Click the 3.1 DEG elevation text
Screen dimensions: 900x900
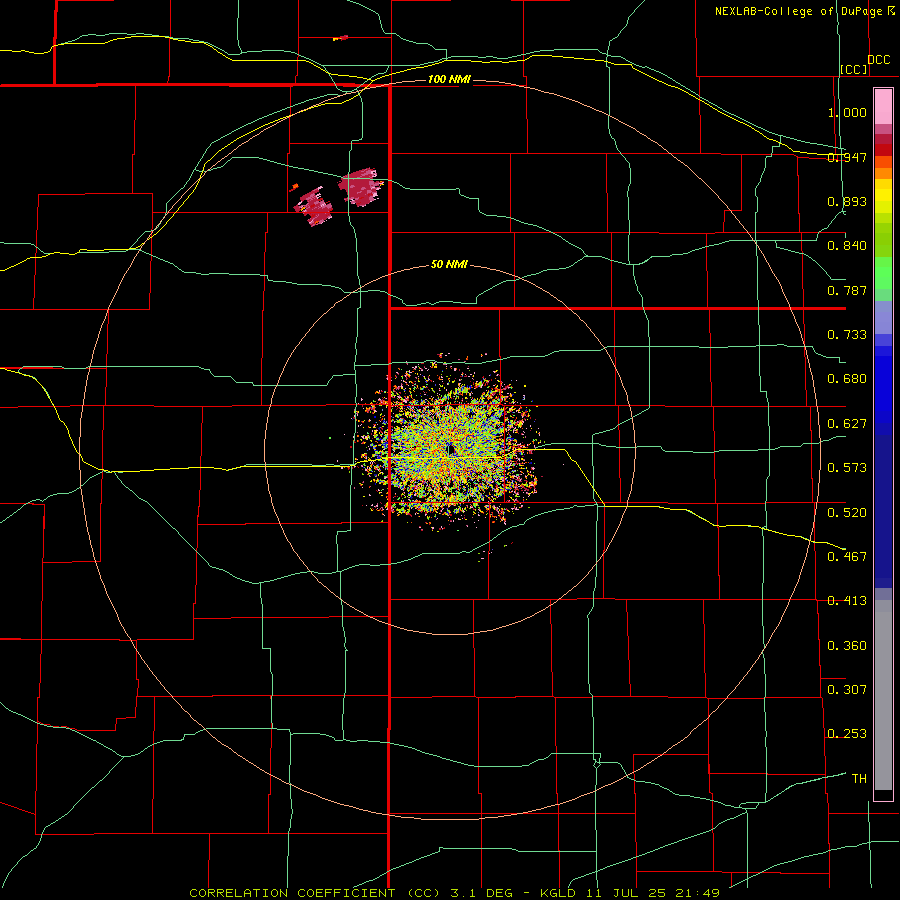click(480, 893)
